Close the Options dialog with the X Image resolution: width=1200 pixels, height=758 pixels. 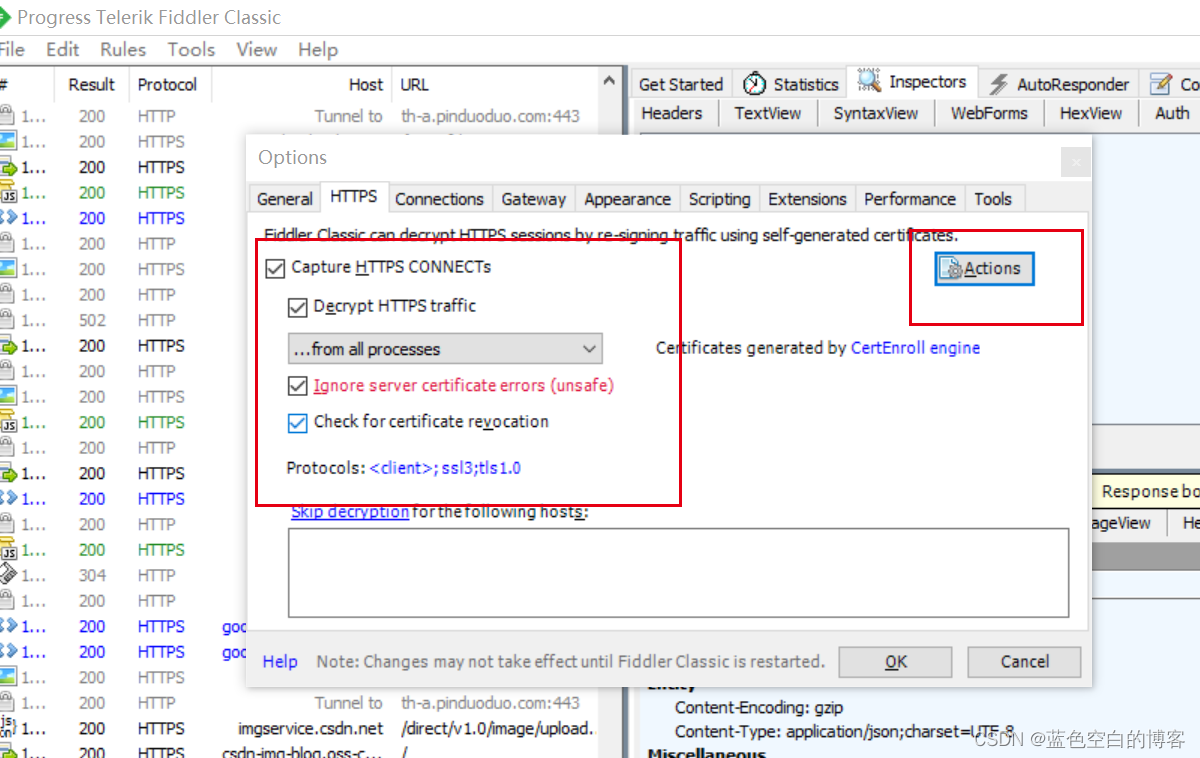coord(1076,161)
